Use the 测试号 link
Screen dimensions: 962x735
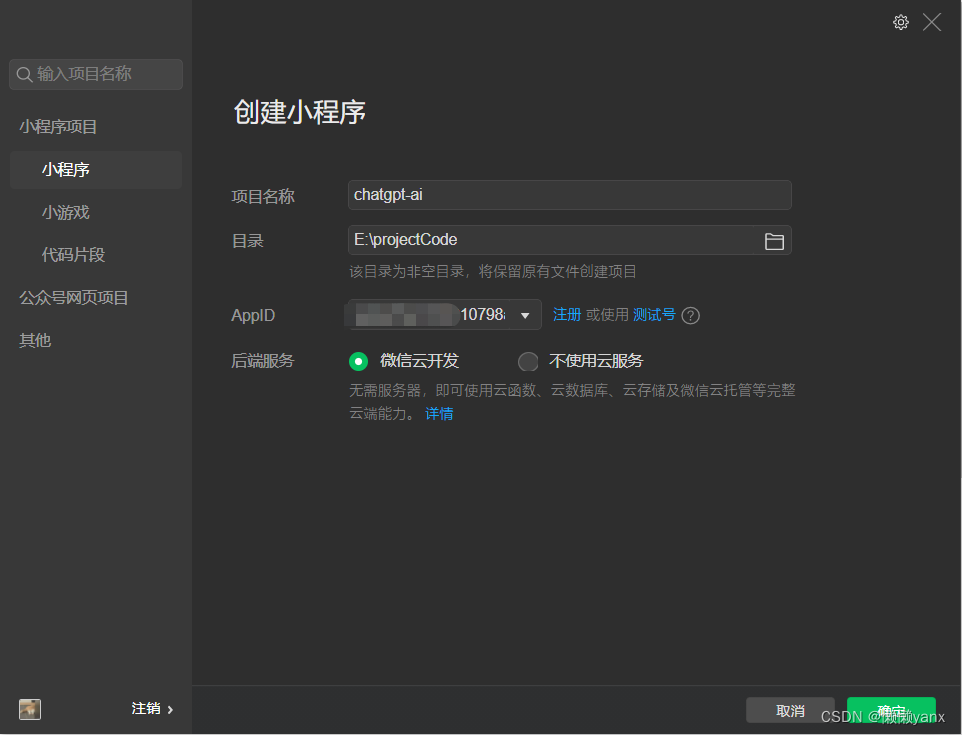tap(654, 315)
